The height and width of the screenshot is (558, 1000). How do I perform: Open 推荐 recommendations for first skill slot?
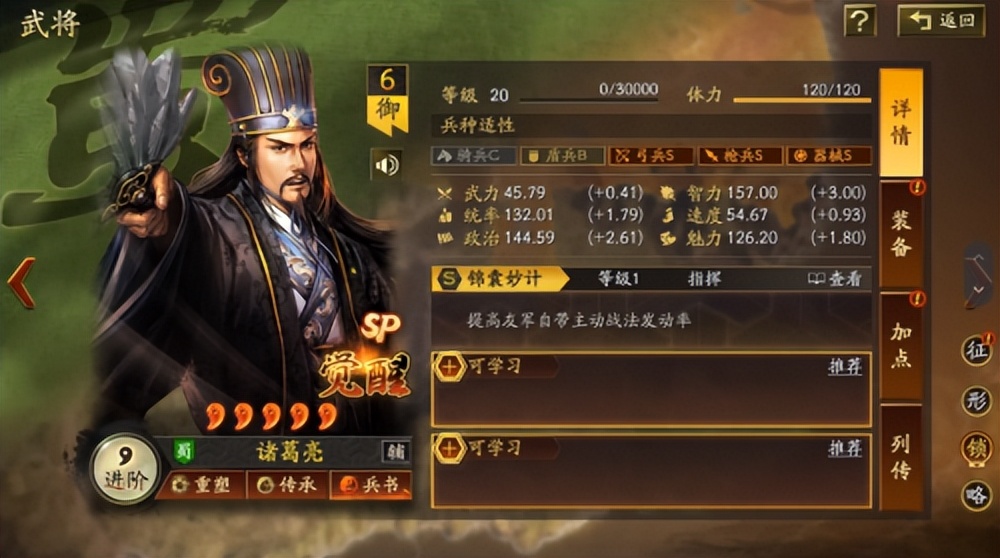tap(845, 366)
